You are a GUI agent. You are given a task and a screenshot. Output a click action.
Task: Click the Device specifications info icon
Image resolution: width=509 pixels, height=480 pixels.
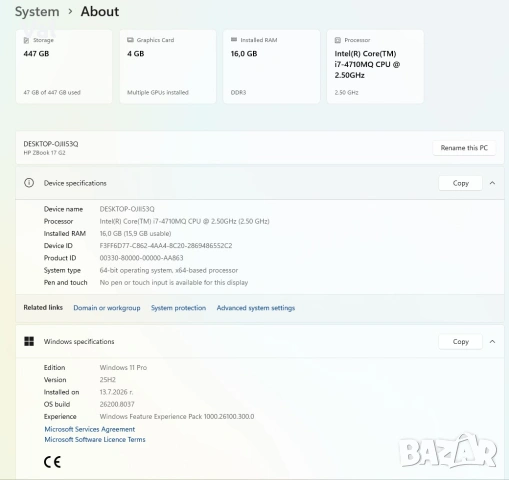29,183
